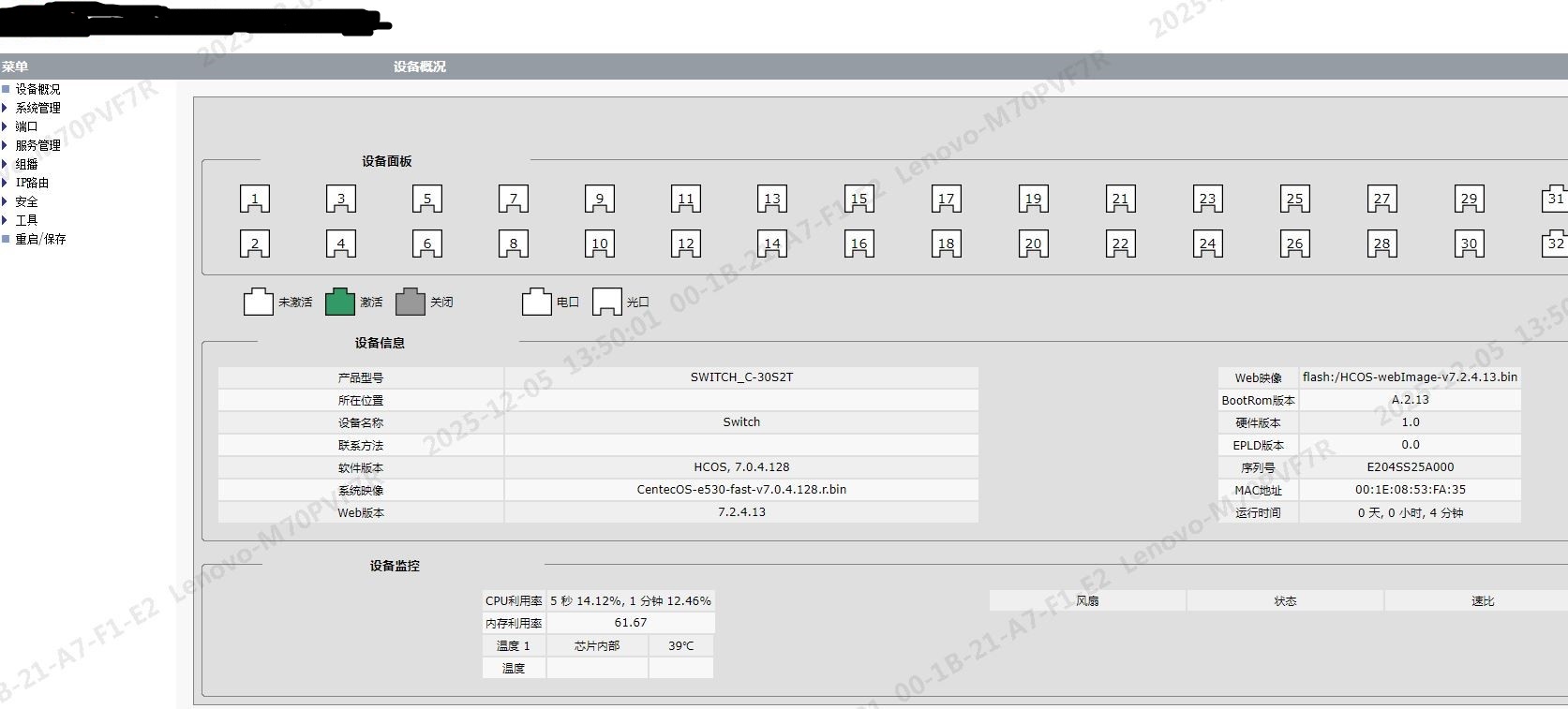Select port 26 icon

[1295, 244]
